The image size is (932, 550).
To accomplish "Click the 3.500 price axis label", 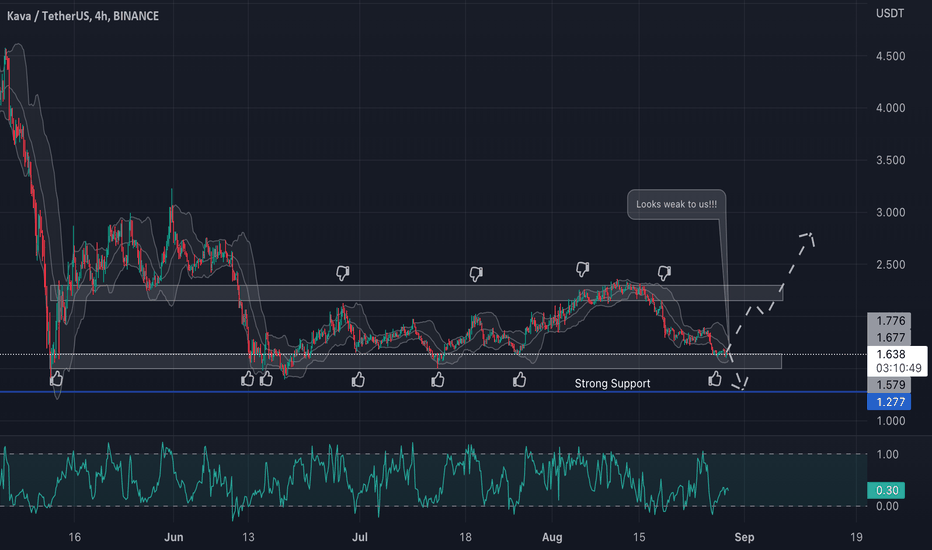I will (890, 161).
